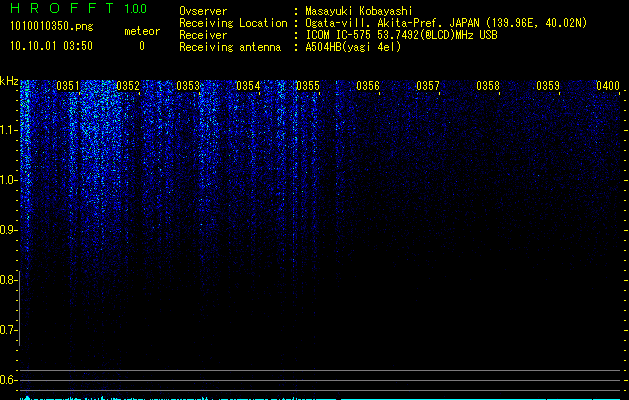Click the 0.6 kHz axis label
This screenshot has width=629, height=400.
click(x=7, y=380)
